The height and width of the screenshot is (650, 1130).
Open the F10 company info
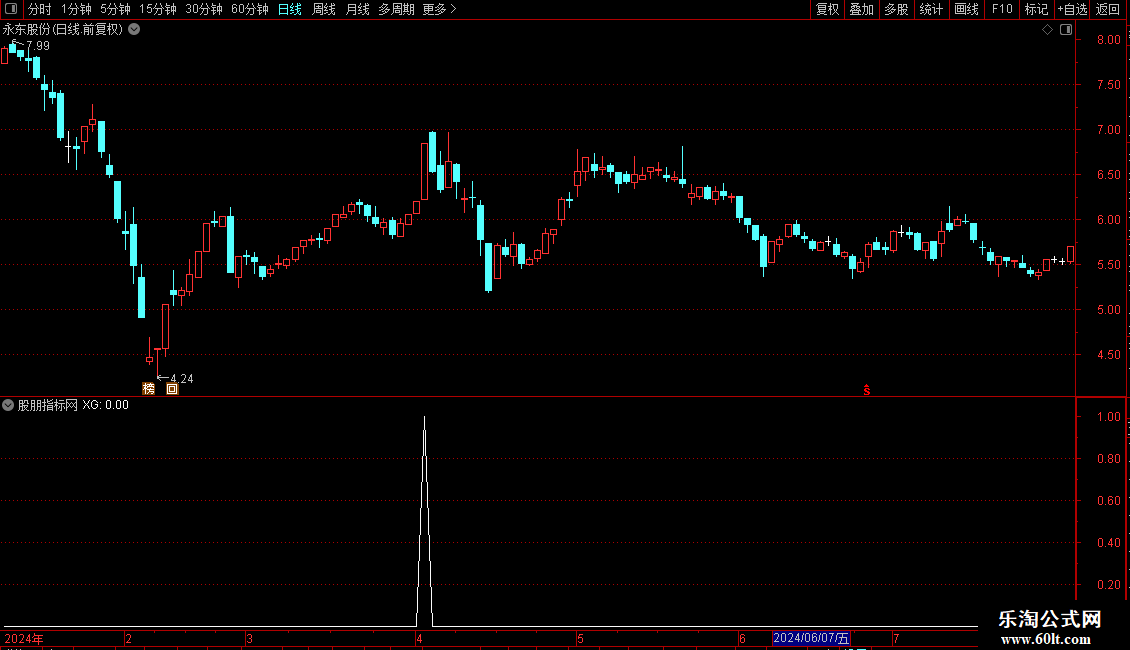click(x=1002, y=9)
